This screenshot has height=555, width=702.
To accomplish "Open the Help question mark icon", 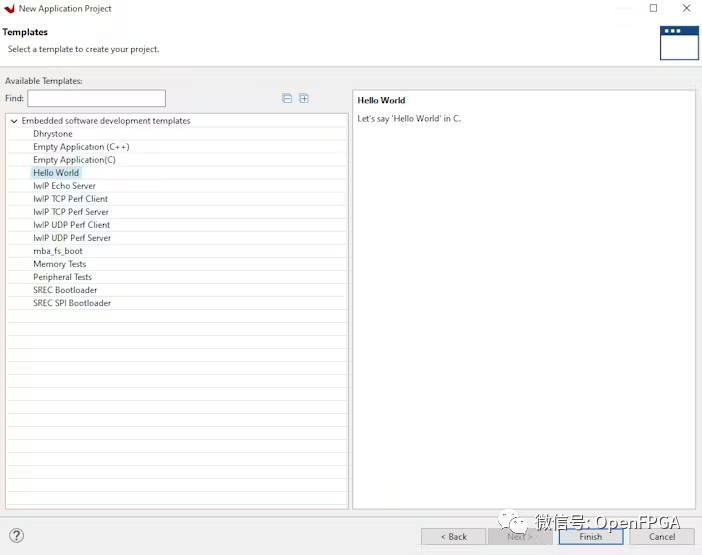I will pos(16,536).
